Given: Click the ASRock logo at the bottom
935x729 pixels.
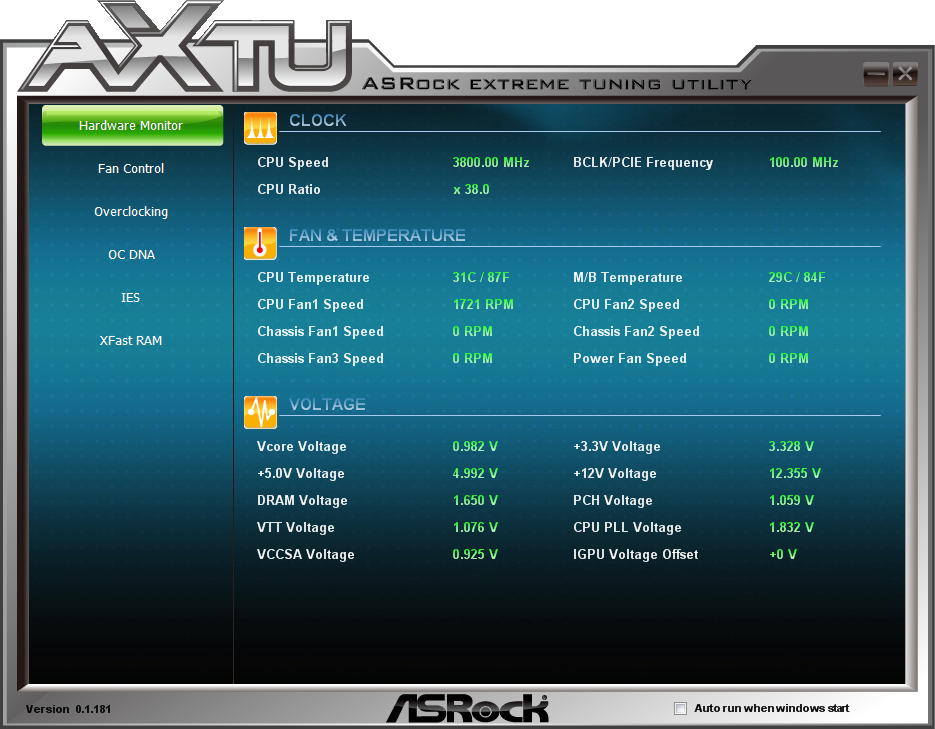Looking at the screenshot, I should 467,707.
